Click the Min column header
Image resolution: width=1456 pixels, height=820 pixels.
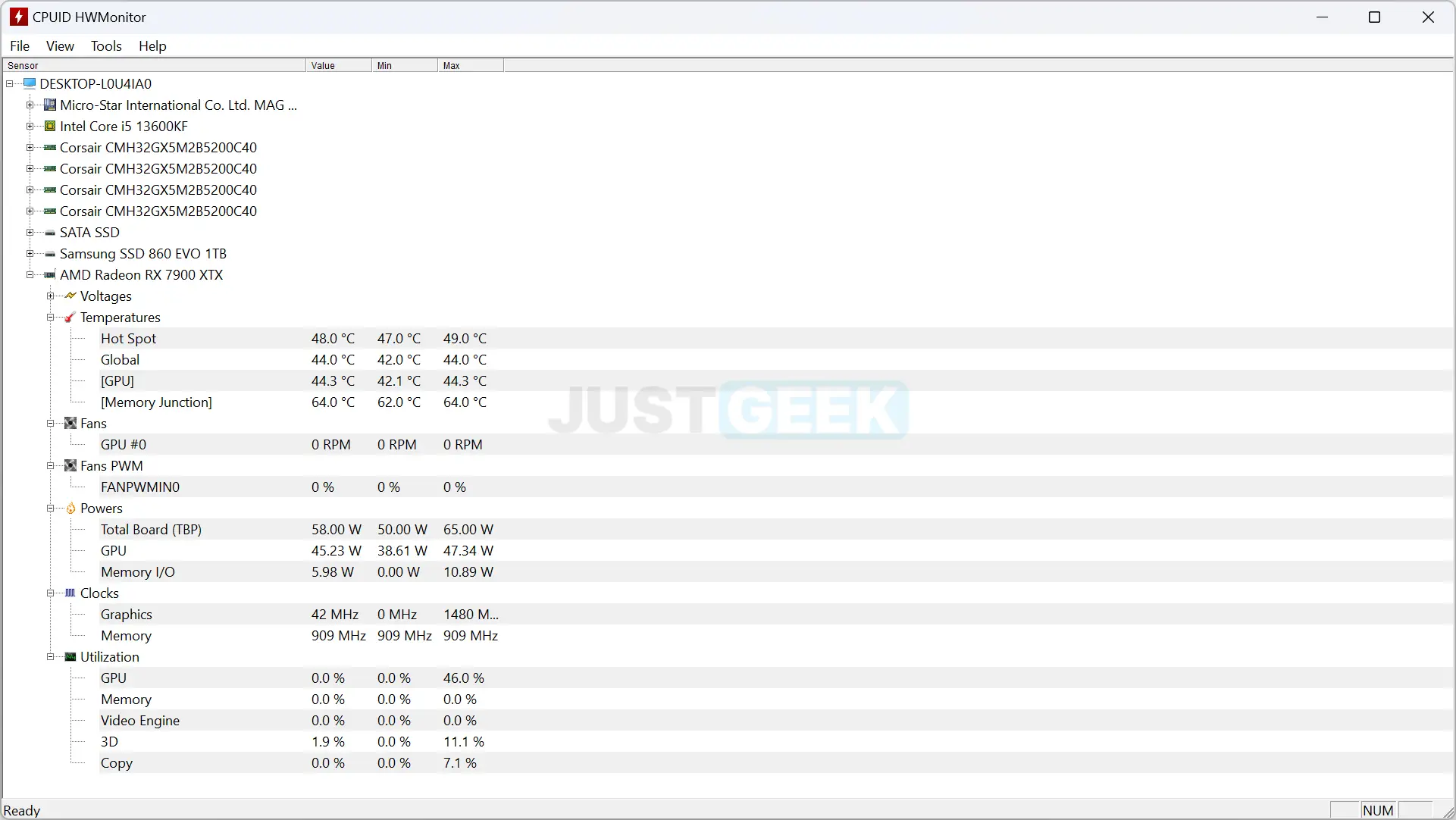tap(405, 66)
